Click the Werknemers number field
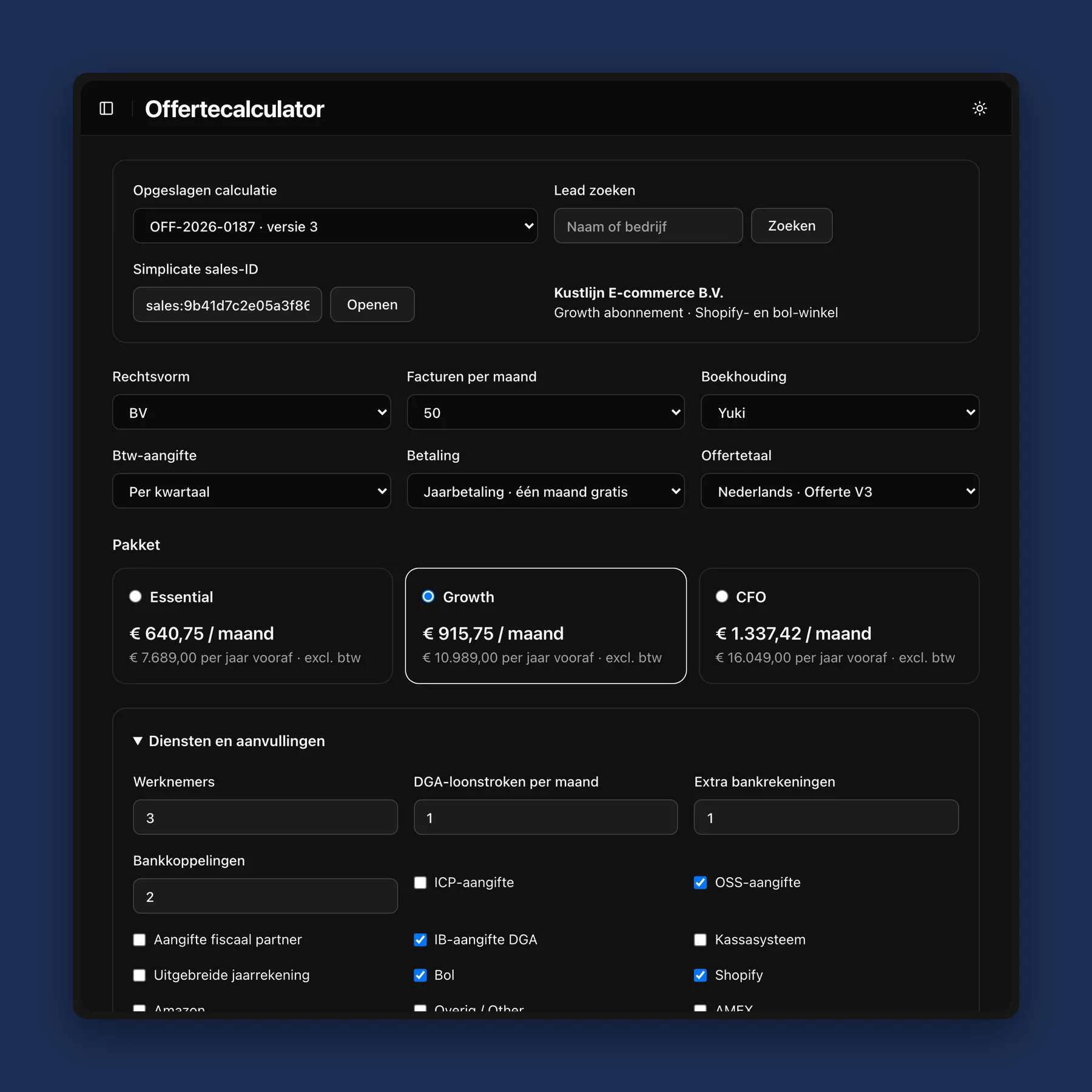The height and width of the screenshot is (1092, 1092). [x=265, y=818]
